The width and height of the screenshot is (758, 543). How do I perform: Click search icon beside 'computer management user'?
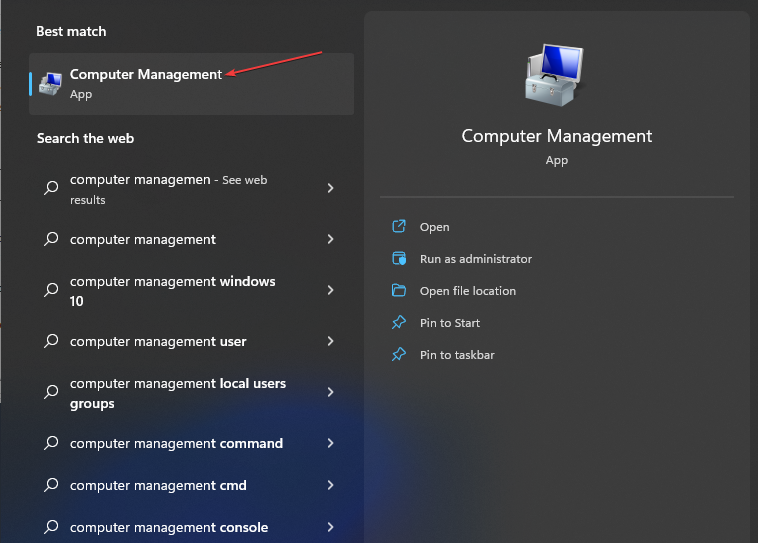(51, 341)
